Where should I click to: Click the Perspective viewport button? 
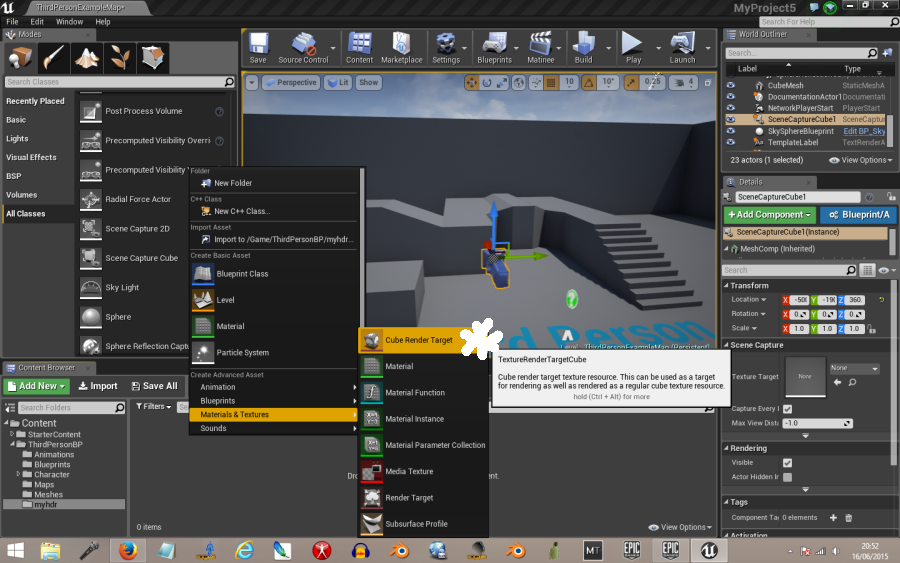click(291, 83)
